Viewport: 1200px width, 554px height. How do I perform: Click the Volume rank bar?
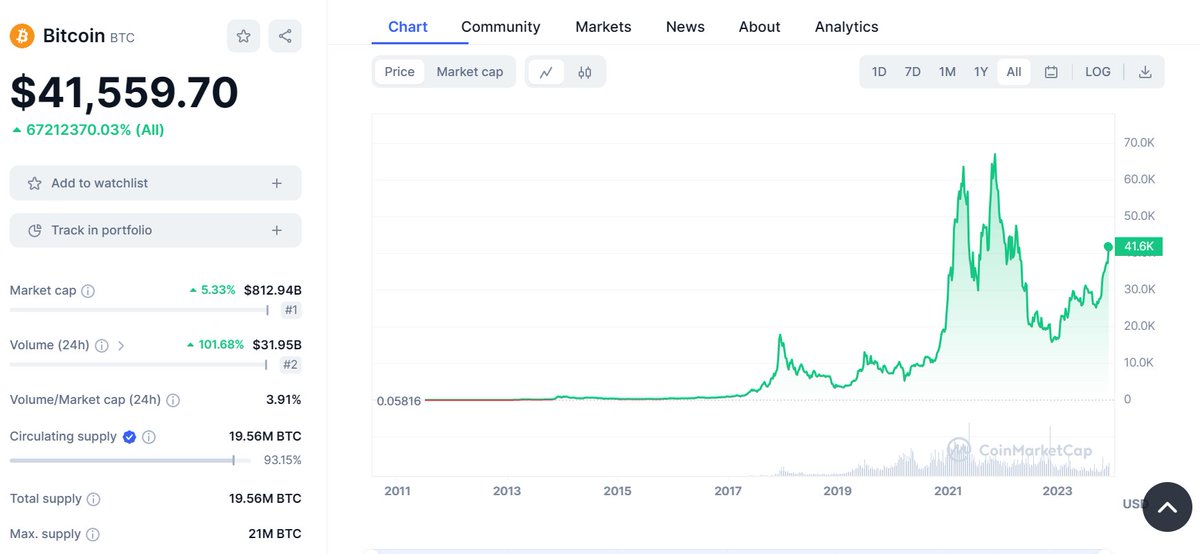(x=140, y=365)
